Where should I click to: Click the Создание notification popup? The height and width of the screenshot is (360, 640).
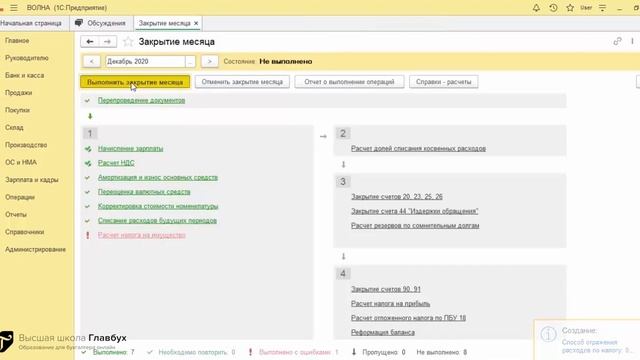tap(587, 340)
